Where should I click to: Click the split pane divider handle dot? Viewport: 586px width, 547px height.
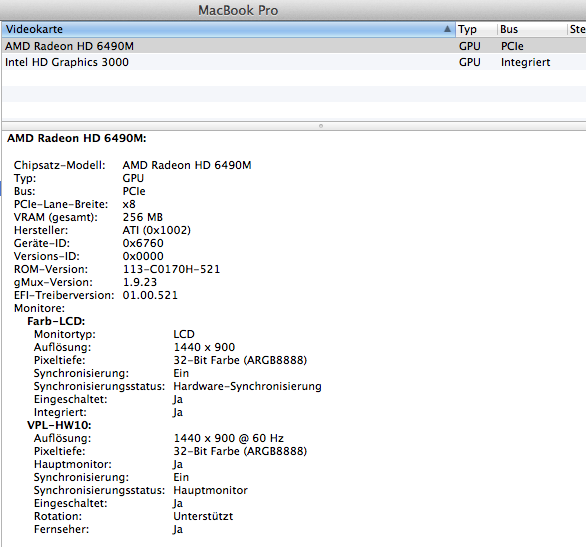click(321, 126)
